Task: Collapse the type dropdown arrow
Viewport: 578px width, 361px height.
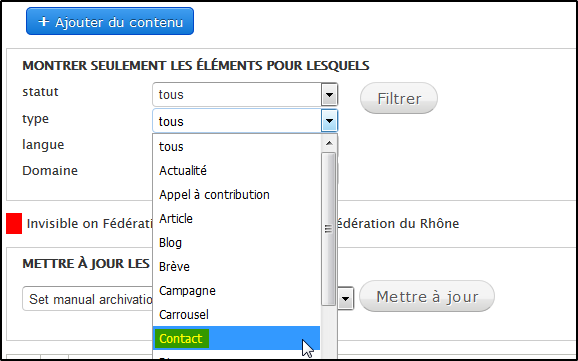Action: point(329,121)
